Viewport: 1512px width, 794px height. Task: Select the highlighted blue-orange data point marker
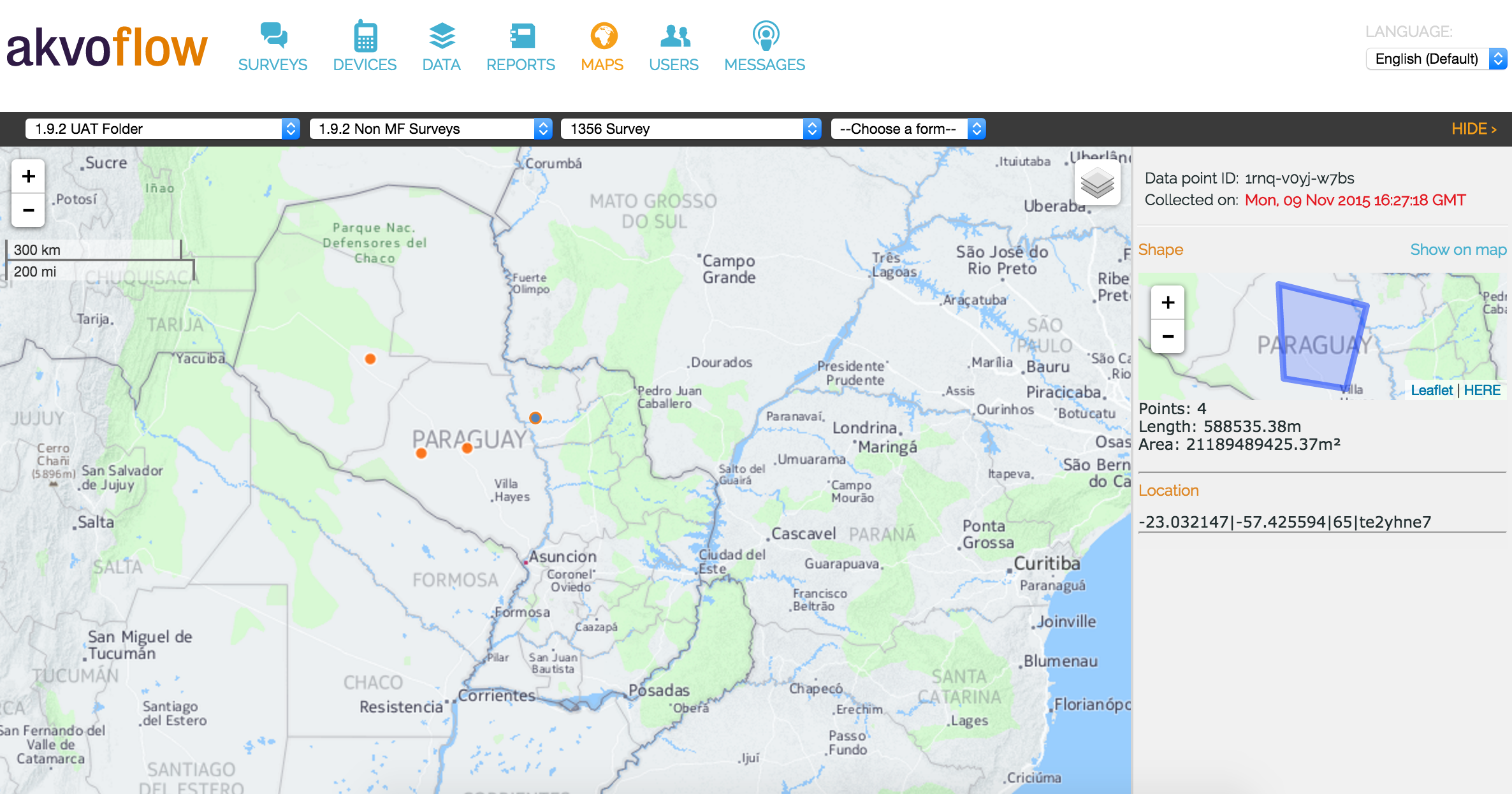tap(535, 418)
